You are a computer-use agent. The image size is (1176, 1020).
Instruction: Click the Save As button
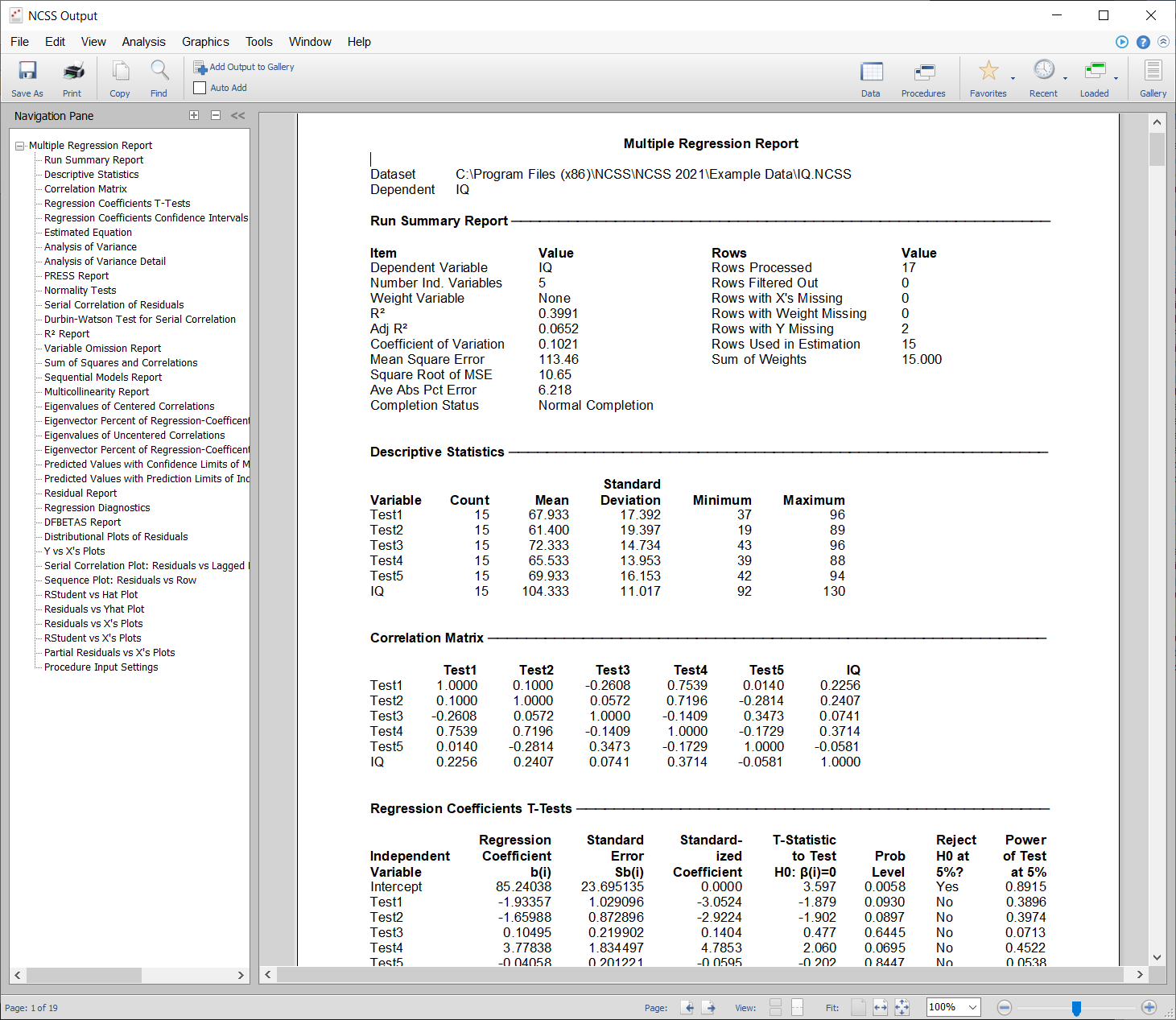coord(27,76)
